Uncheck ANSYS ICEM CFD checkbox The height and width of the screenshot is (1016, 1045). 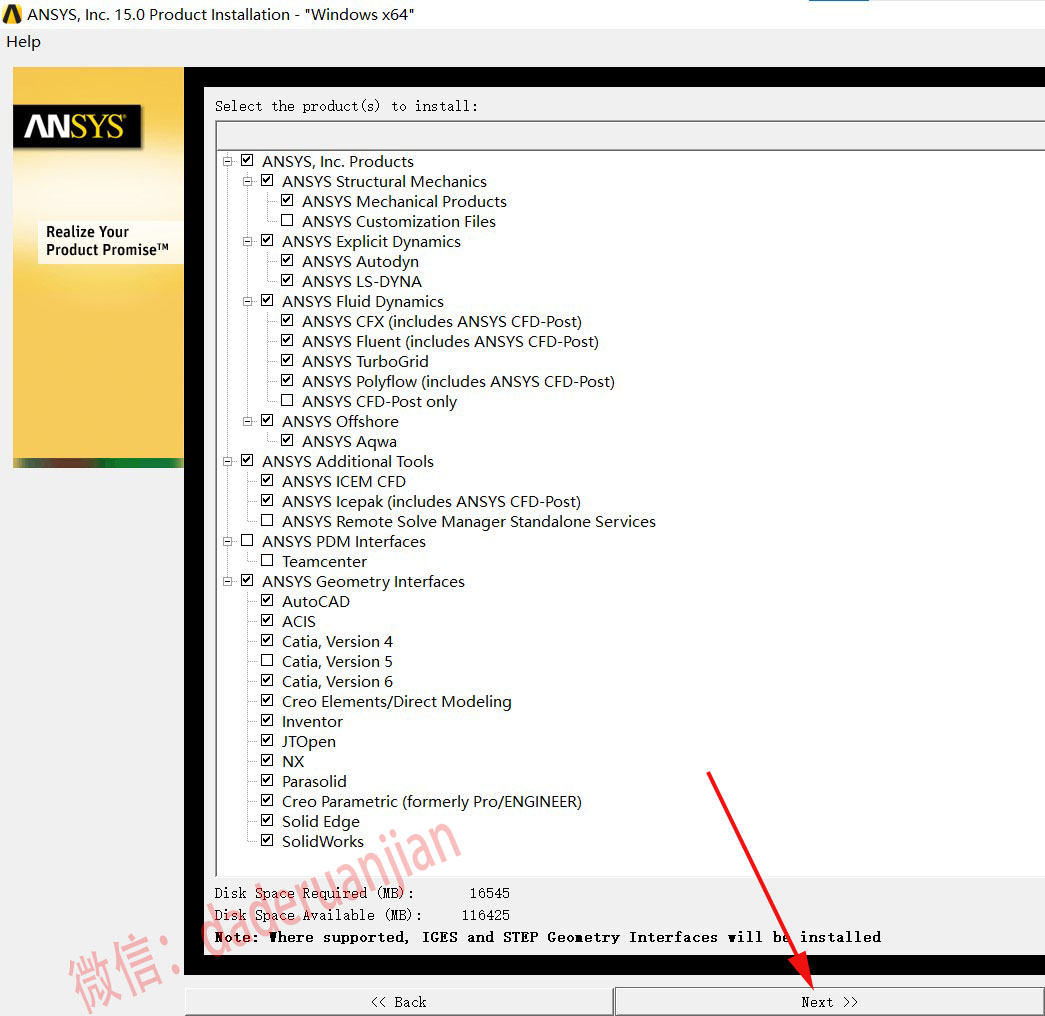pyautogui.click(x=267, y=481)
